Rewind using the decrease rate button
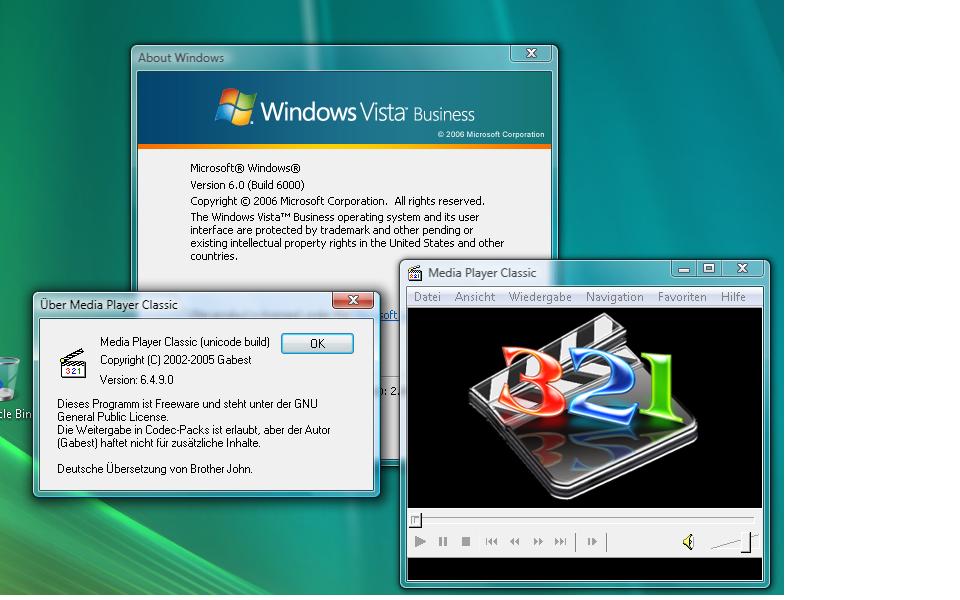This screenshot has width=960, height=600. pos(514,542)
